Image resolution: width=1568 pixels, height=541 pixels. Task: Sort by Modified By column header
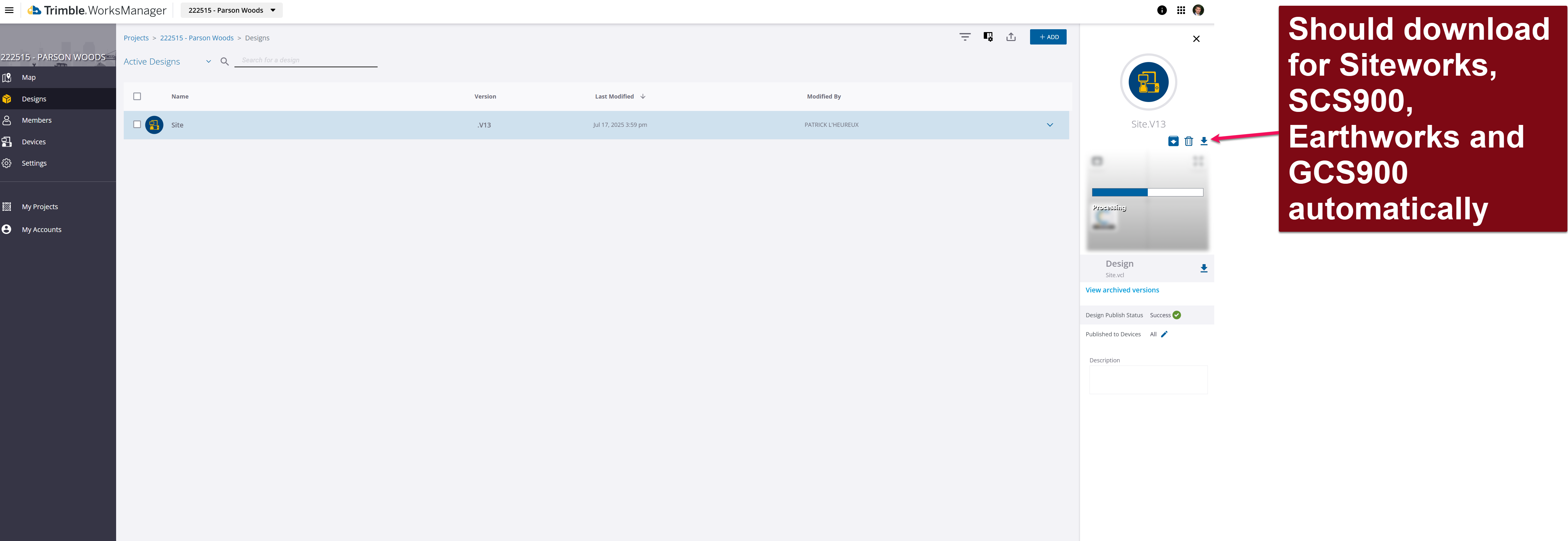tap(824, 97)
